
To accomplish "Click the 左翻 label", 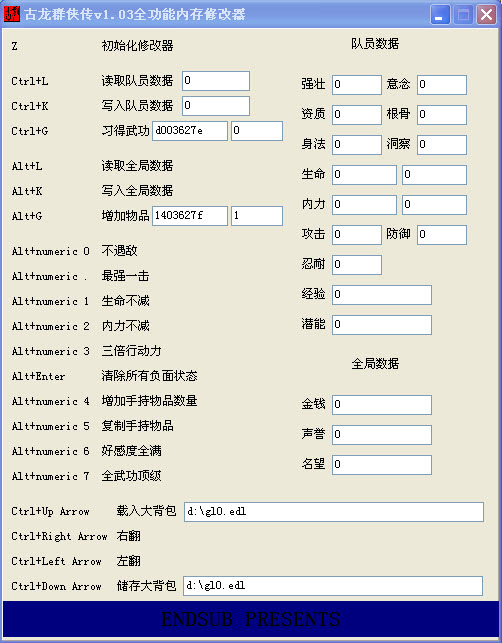I will (128, 561).
